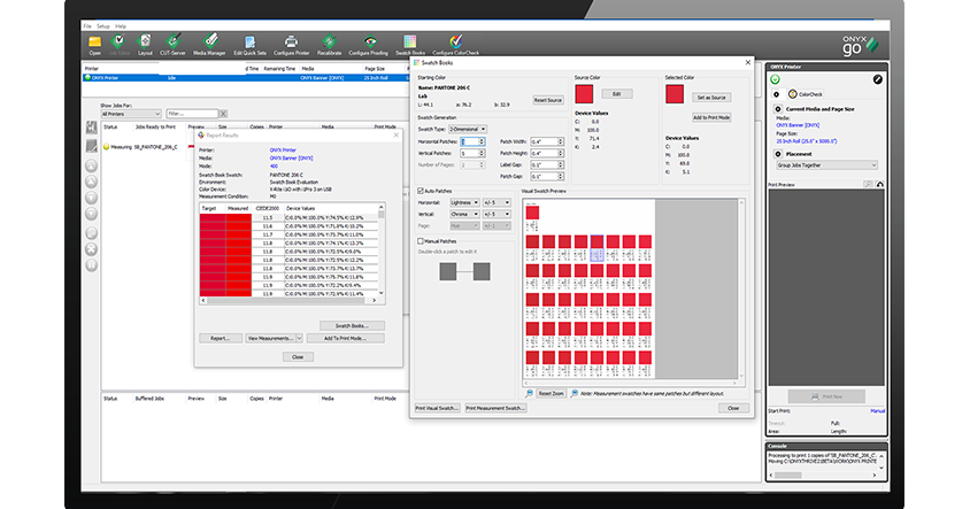This screenshot has height=509, width=970.
Task: Click the ColorCheck icon in printer panel
Action: [792, 94]
